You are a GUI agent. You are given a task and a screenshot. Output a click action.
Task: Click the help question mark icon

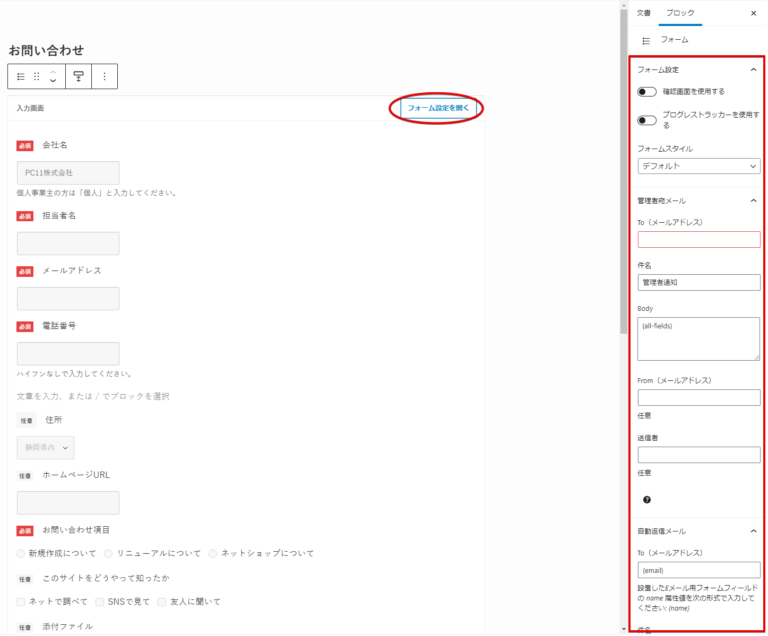[x=647, y=499]
